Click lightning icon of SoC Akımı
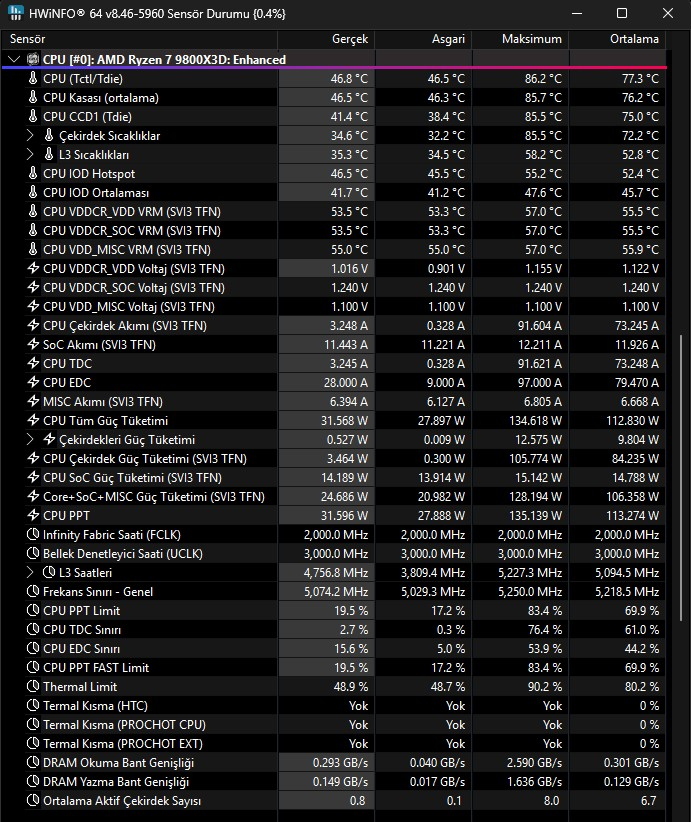Image resolution: width=691 pixels, height=822 pixels. pyautogui.click(x=33, y=344)
